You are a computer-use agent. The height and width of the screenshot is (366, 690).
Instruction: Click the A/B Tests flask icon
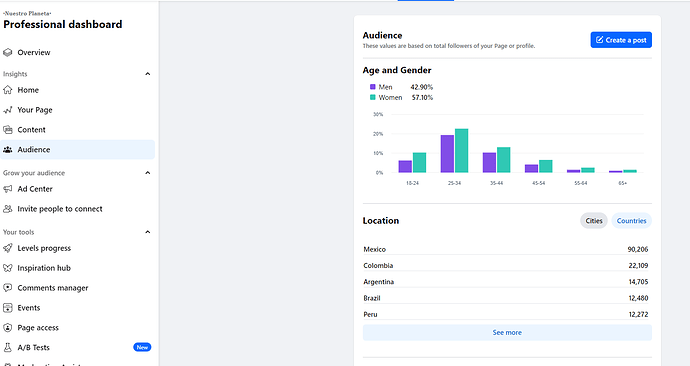click(7, 348)
